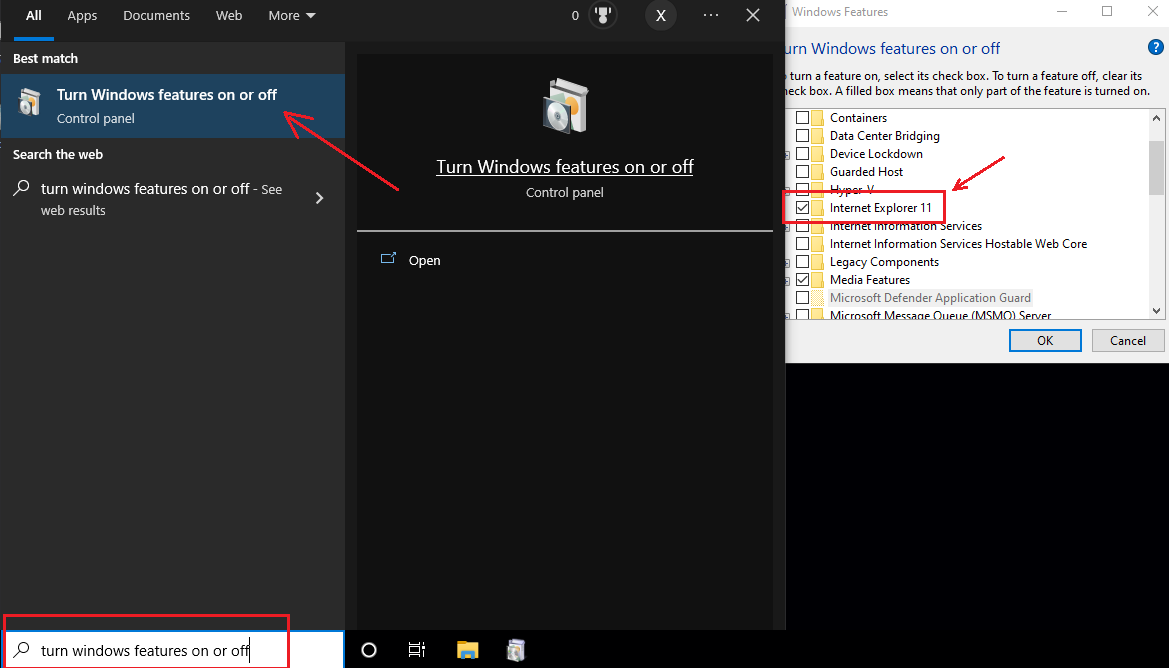Open the blue help icon in Windows Features

tap(1156, 48)
